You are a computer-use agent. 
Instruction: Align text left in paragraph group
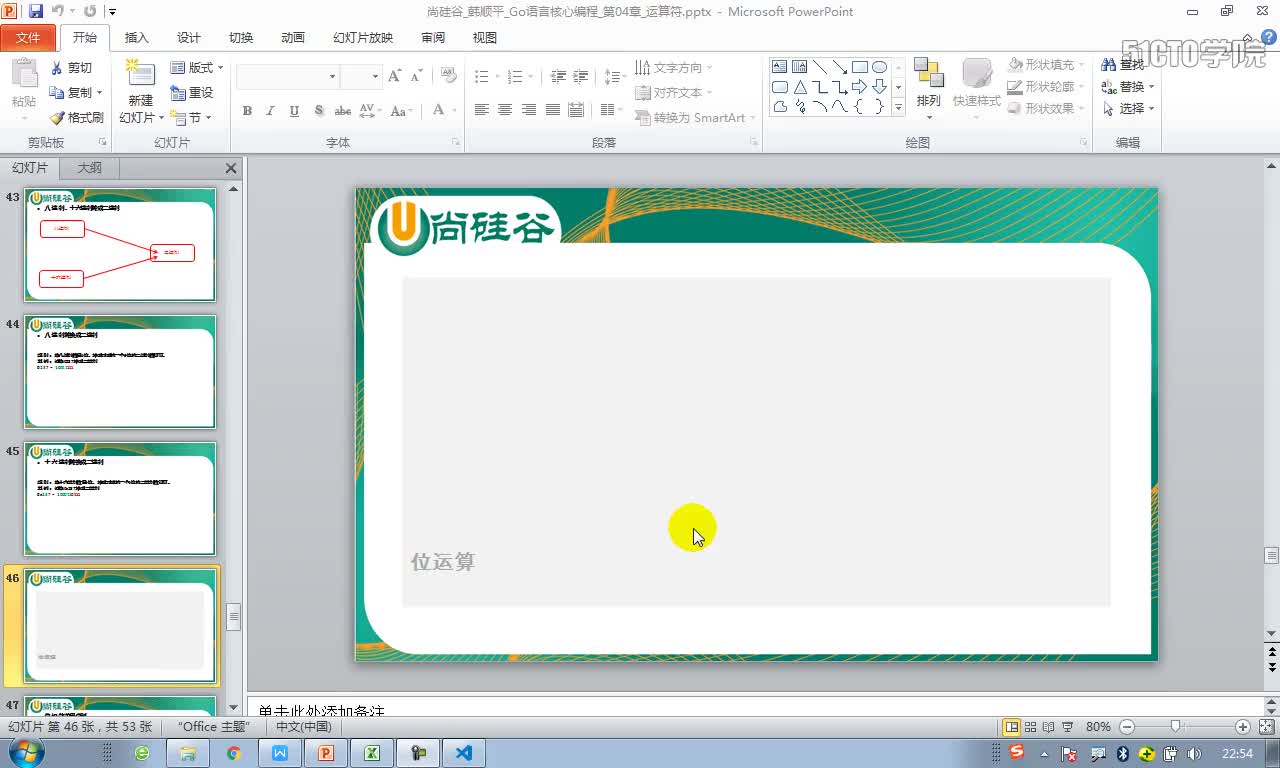(482, 110)
